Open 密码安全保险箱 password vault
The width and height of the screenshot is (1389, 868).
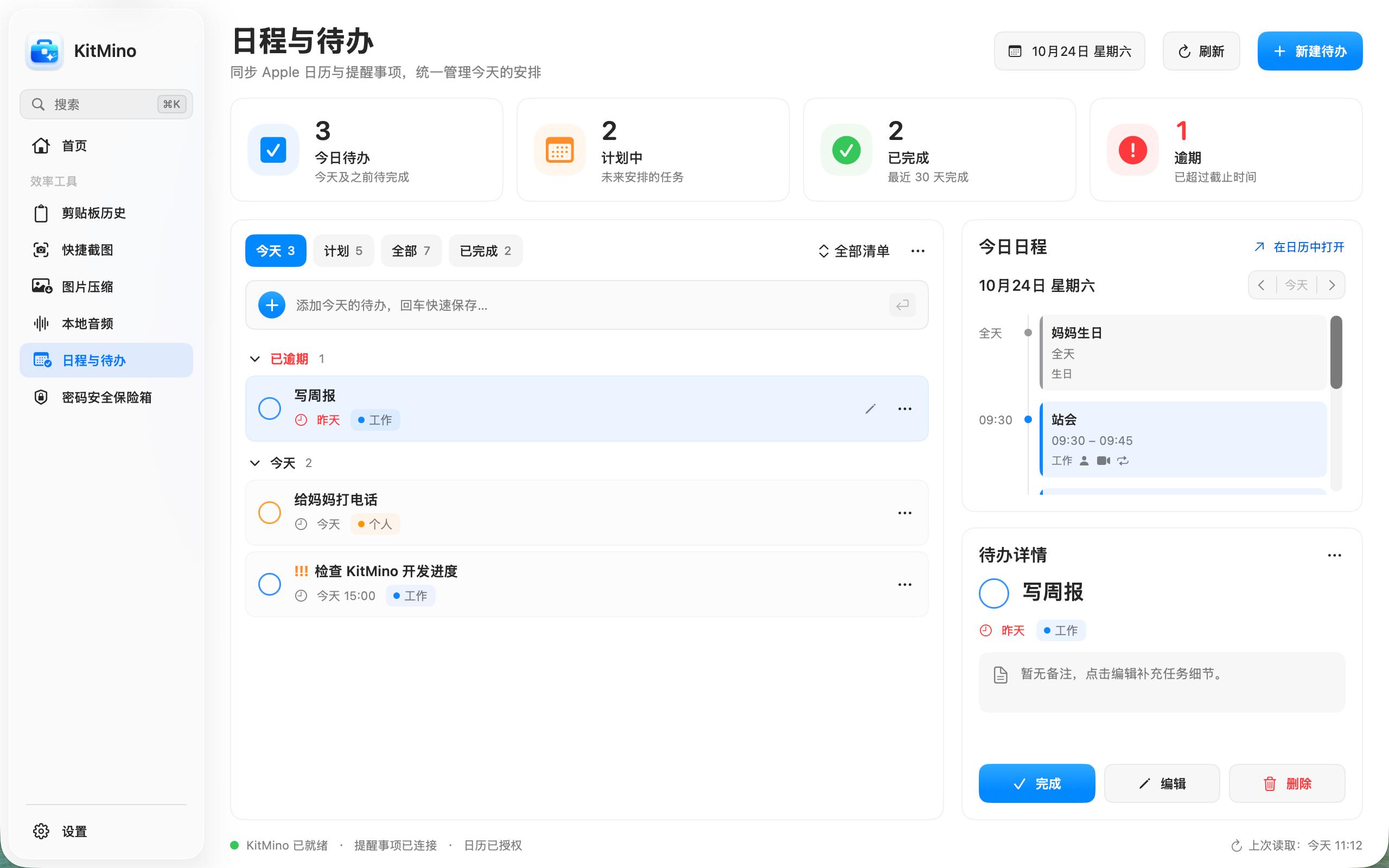click(x=106, y=397)
